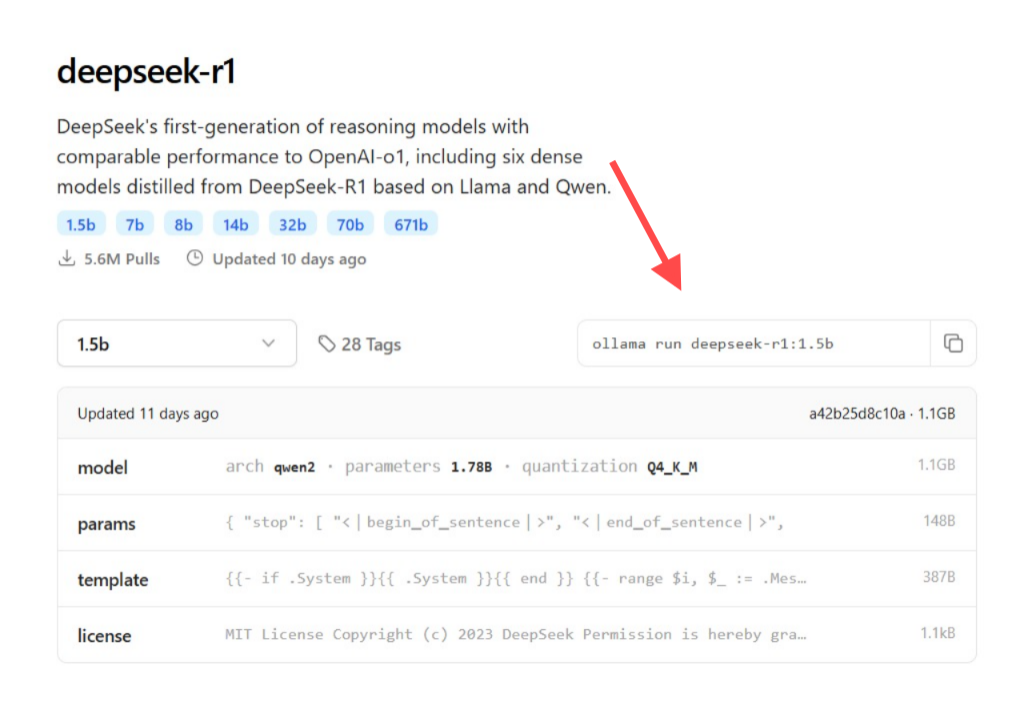Select the 7b size tag
This screenshot has width=1016, height=716.
pos(135,224)
